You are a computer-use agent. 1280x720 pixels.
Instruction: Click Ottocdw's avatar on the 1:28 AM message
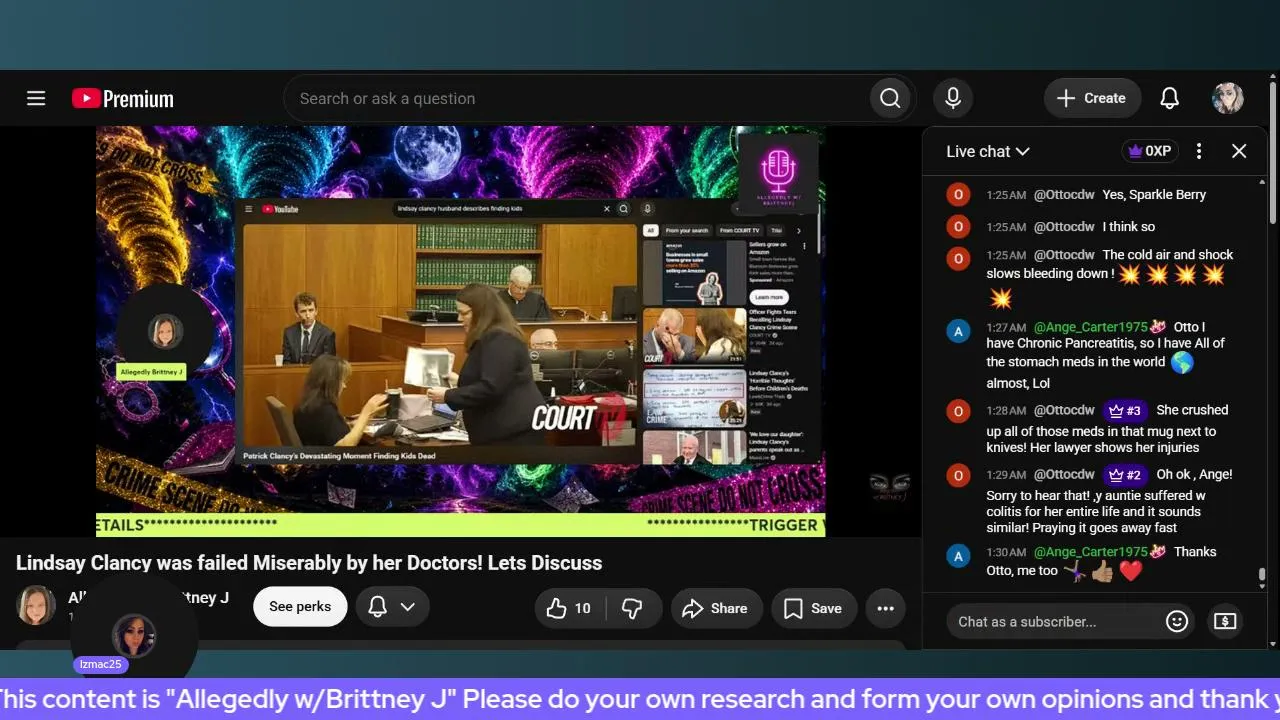[x=958, y=411]
